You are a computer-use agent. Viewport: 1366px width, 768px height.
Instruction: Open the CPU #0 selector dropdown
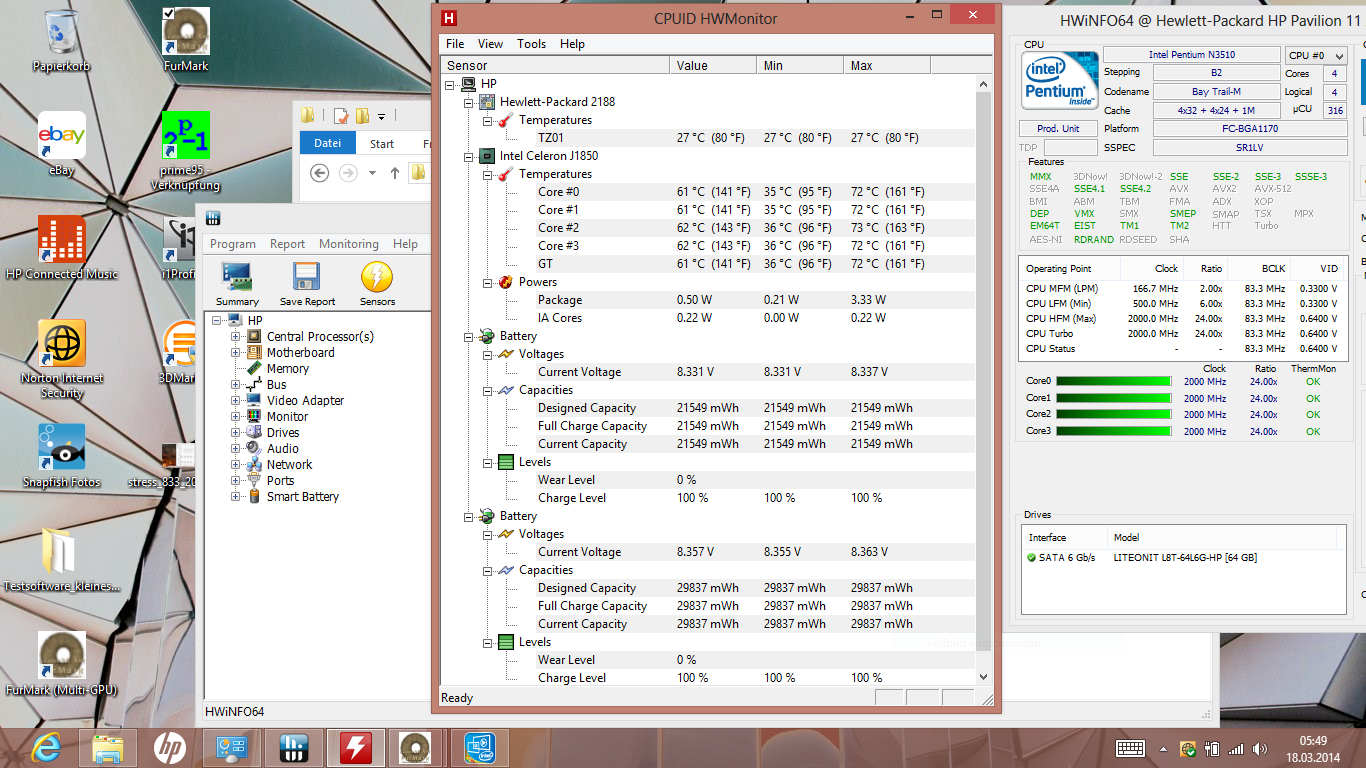coord(1315,56)
